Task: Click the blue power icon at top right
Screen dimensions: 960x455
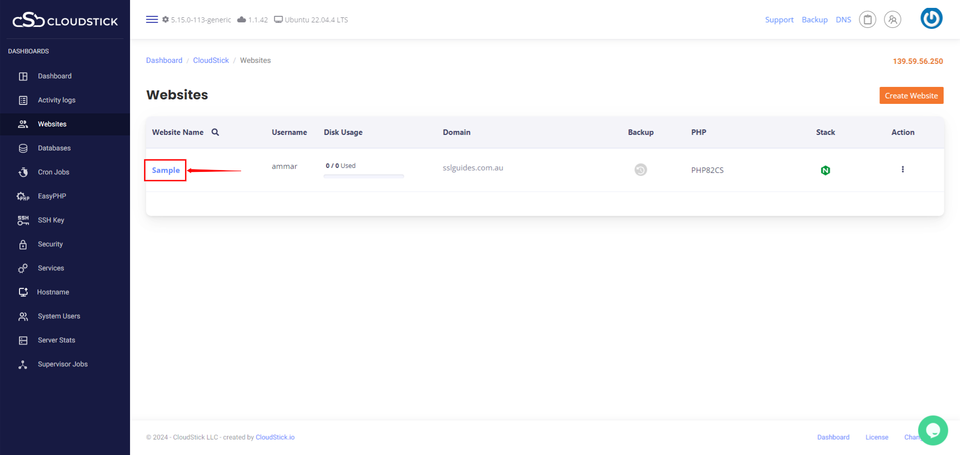Action: tap(931, 18)
